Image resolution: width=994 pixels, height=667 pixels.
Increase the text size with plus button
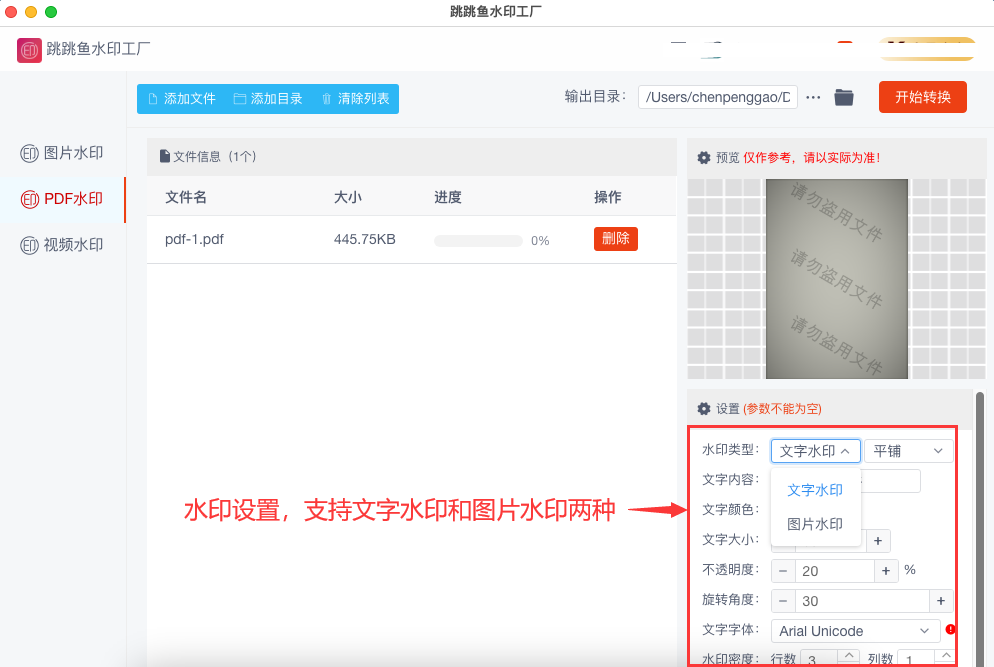877,541
